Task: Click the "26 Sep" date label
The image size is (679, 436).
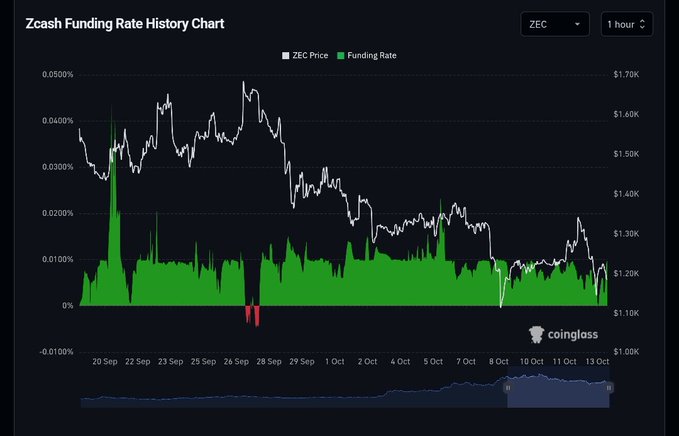Action: pos(236,362)
